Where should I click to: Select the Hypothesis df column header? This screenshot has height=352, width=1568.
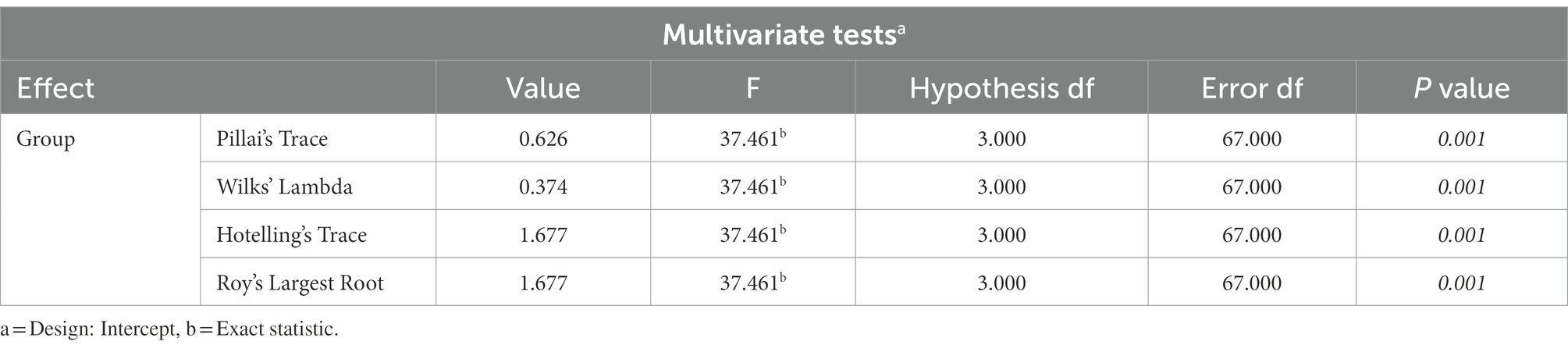tap(1001, 88)
